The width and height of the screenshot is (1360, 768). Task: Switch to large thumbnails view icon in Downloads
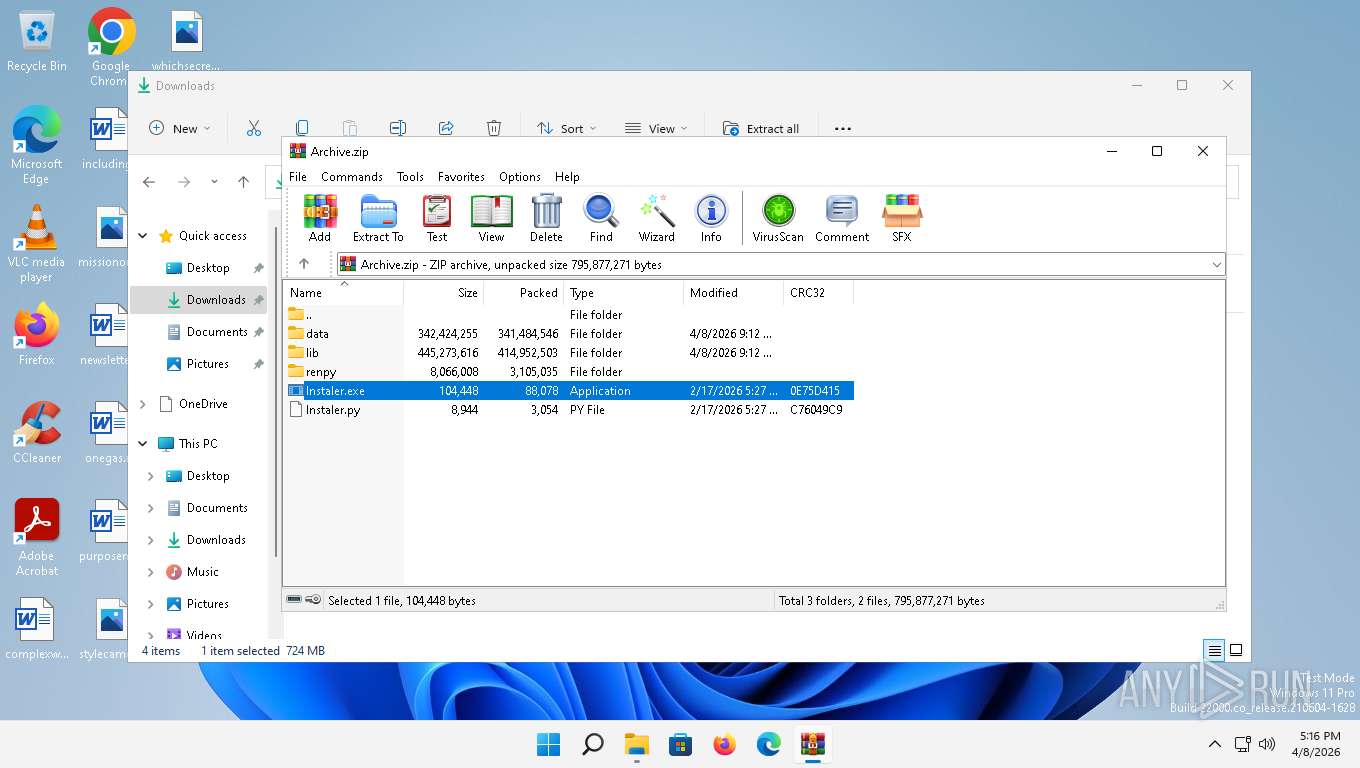(1236, 650)
